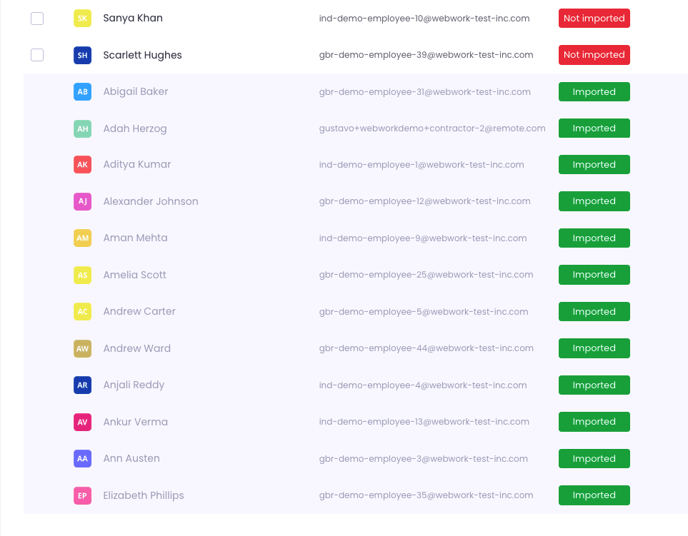688x536 pixels.
Task: Check the box for Sanya Khan
Action: click(37, 18)
